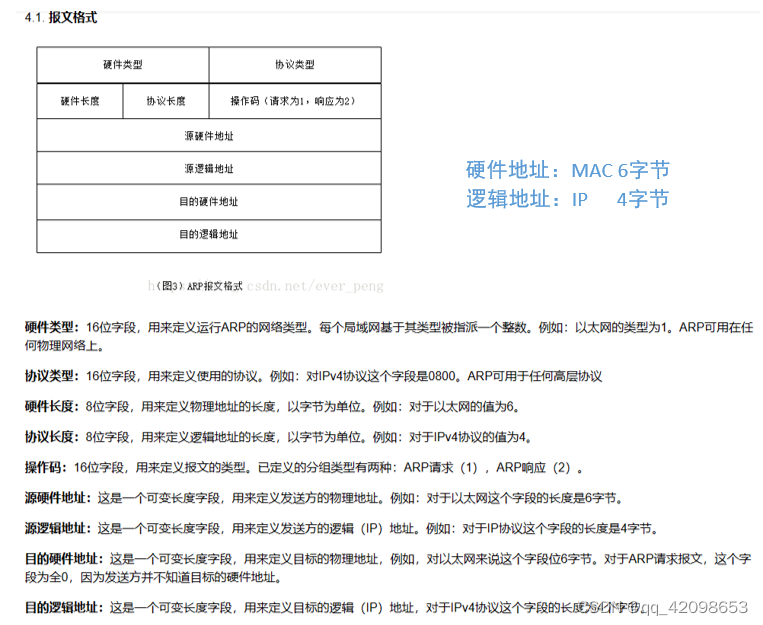
Task: Click the text 'ARP请求（1）'
Action: tap(442, 468)
